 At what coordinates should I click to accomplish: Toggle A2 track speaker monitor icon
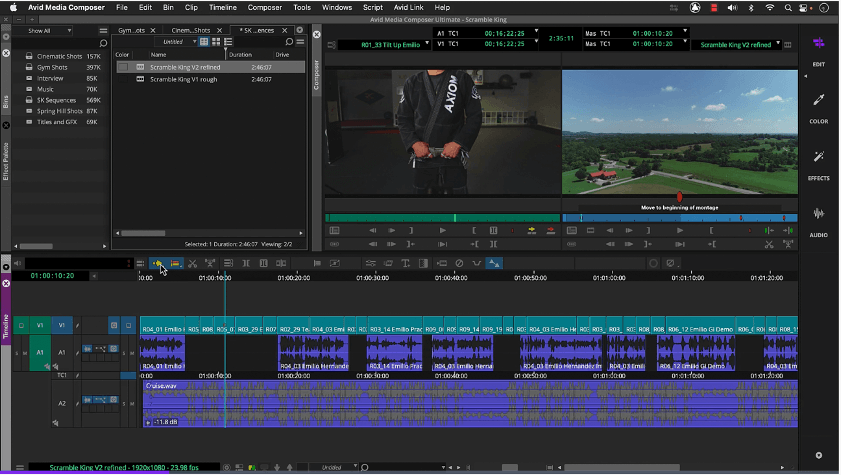click(x=55, y=423)
